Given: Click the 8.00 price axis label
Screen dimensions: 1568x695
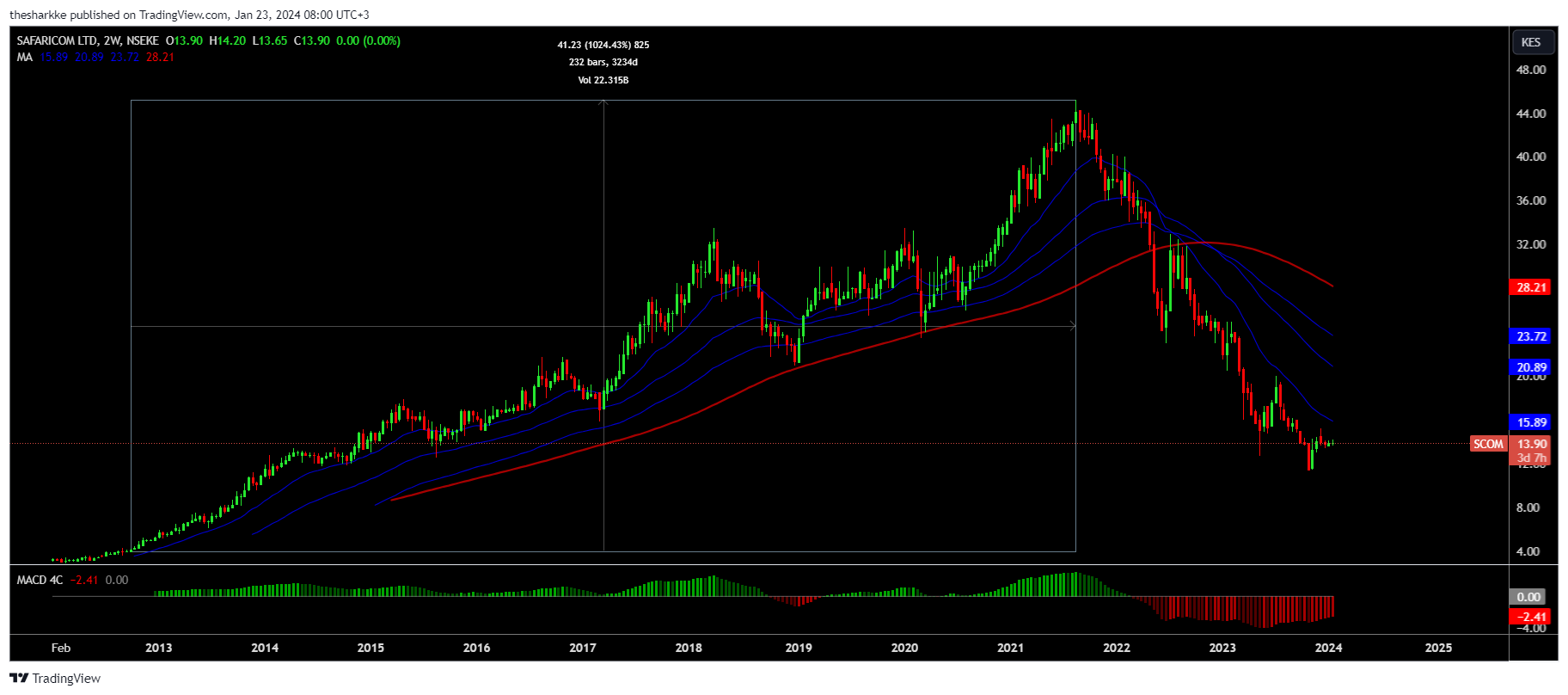Looking at the screenshot, I should pyautogui.click(x=1528, y=507).
